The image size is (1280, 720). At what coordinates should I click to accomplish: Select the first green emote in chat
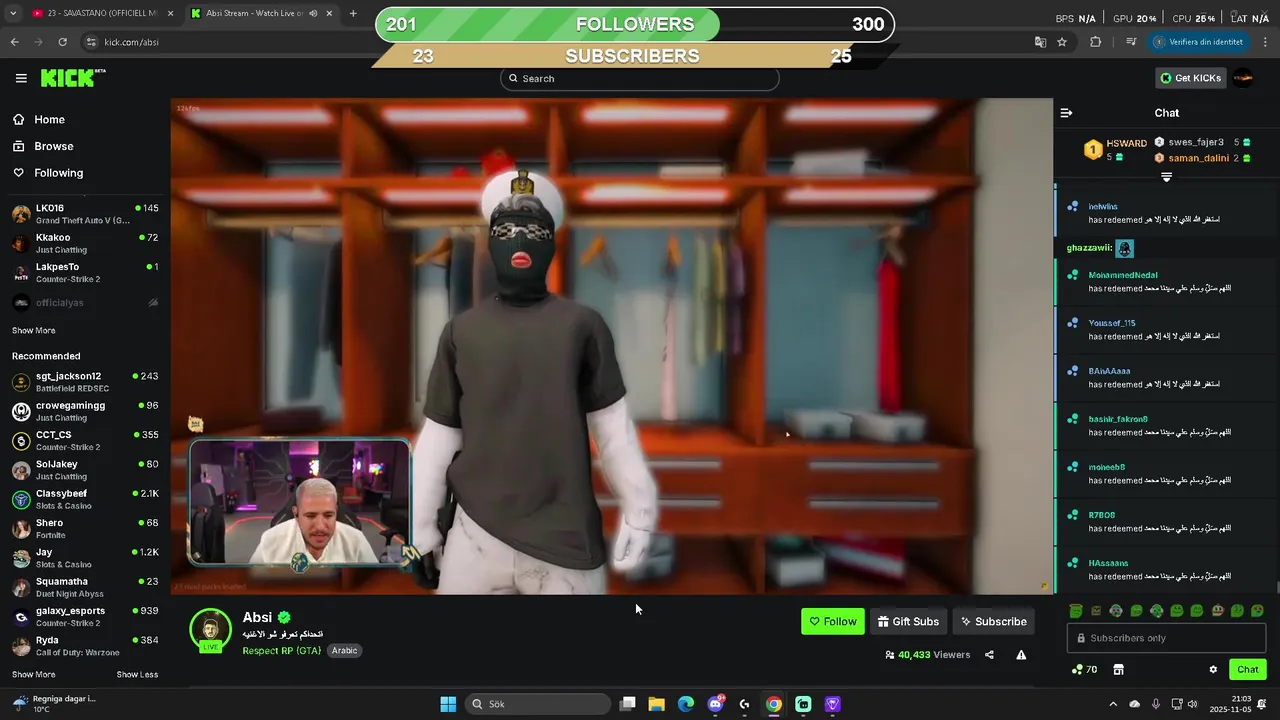click(x=1076, y=611)
